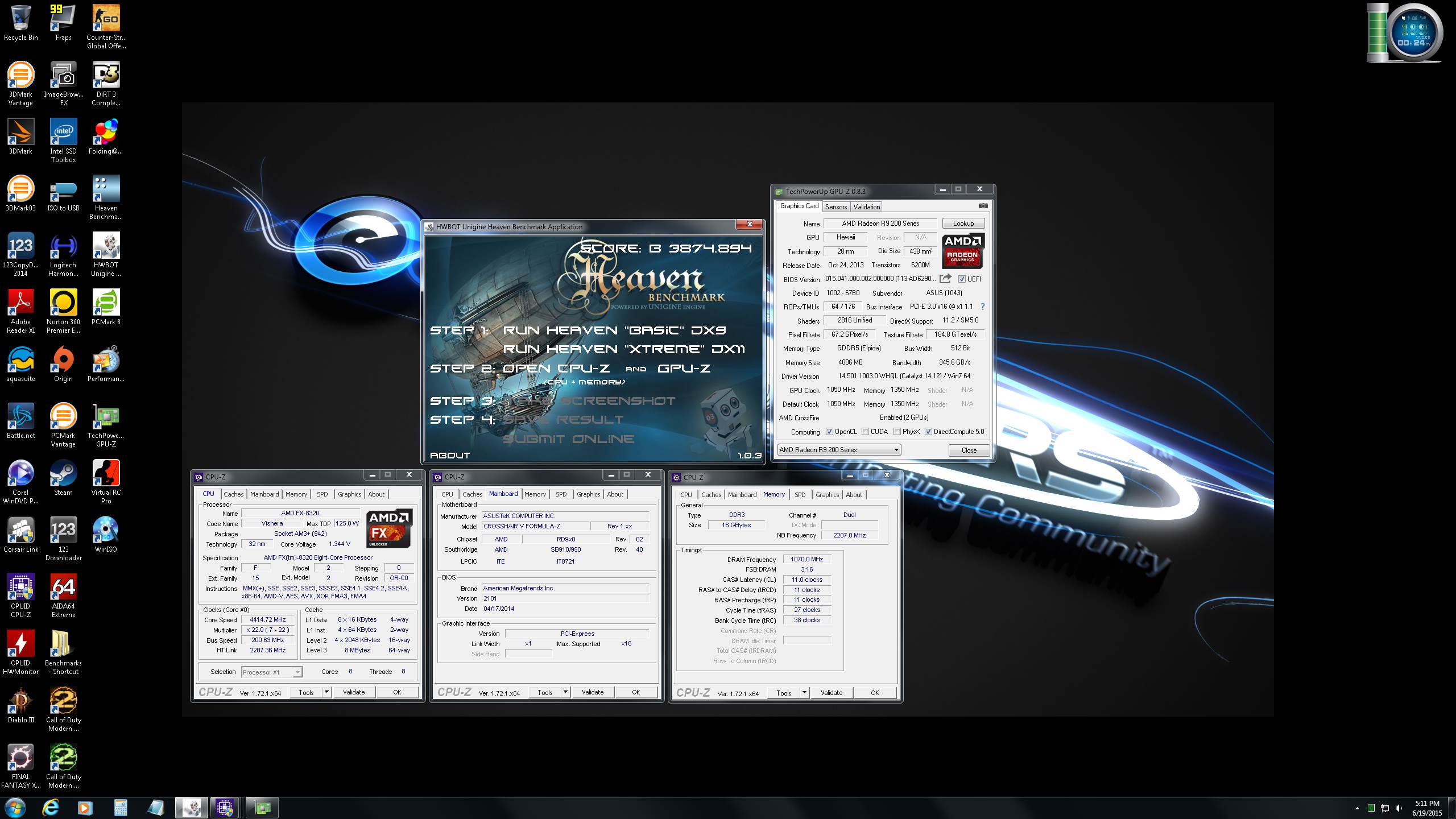
Task: Open CPUID HWMonitor desktop icon
Action: (x=21, y=652)
